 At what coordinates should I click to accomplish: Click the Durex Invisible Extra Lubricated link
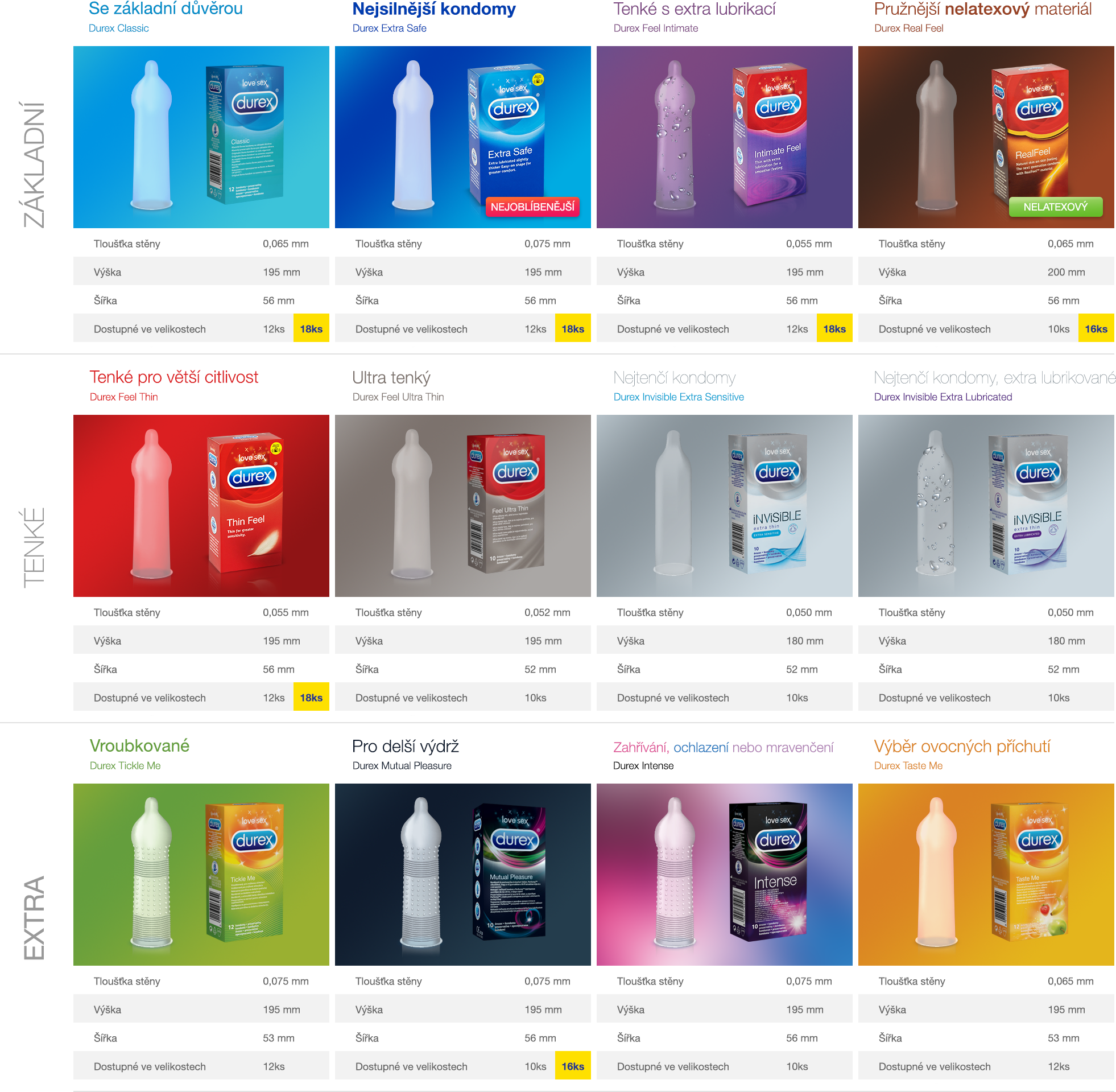pyautogui.click(x=943, y=397)
